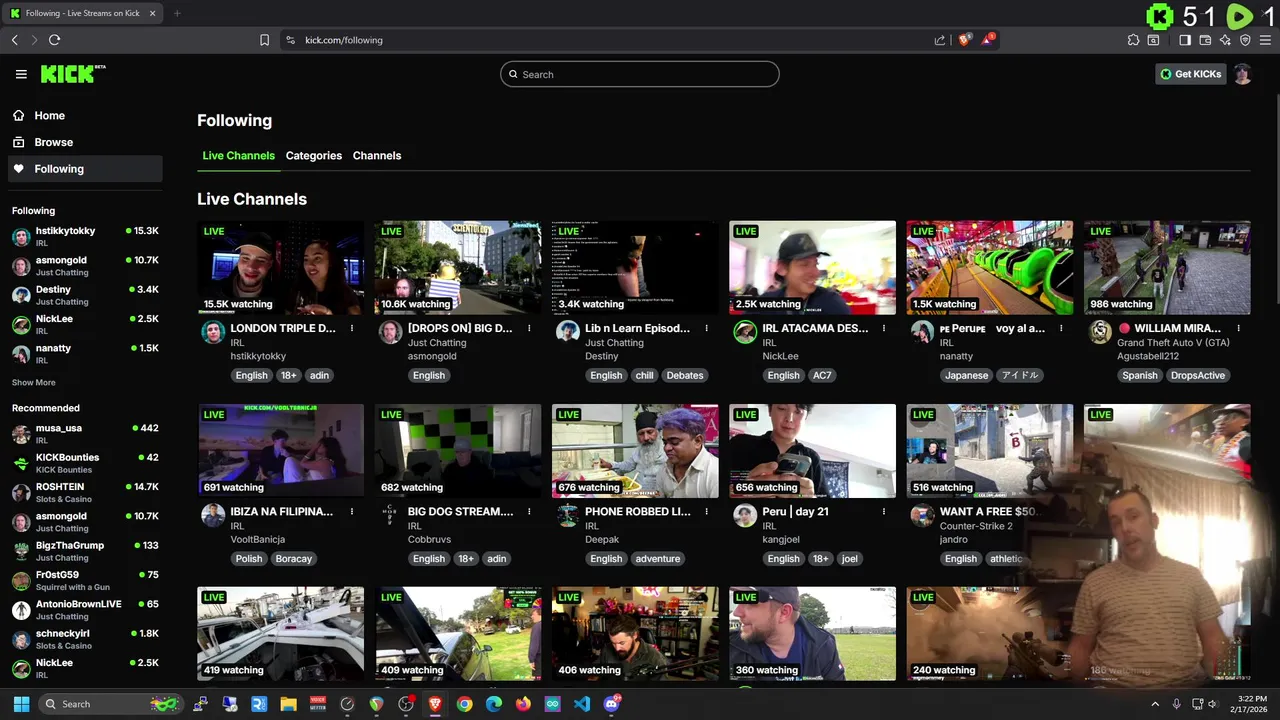Viewport: 1280px width, 720px height.
Task: Click kangjoel's avatar under Peru day 21
Action: 745,515
